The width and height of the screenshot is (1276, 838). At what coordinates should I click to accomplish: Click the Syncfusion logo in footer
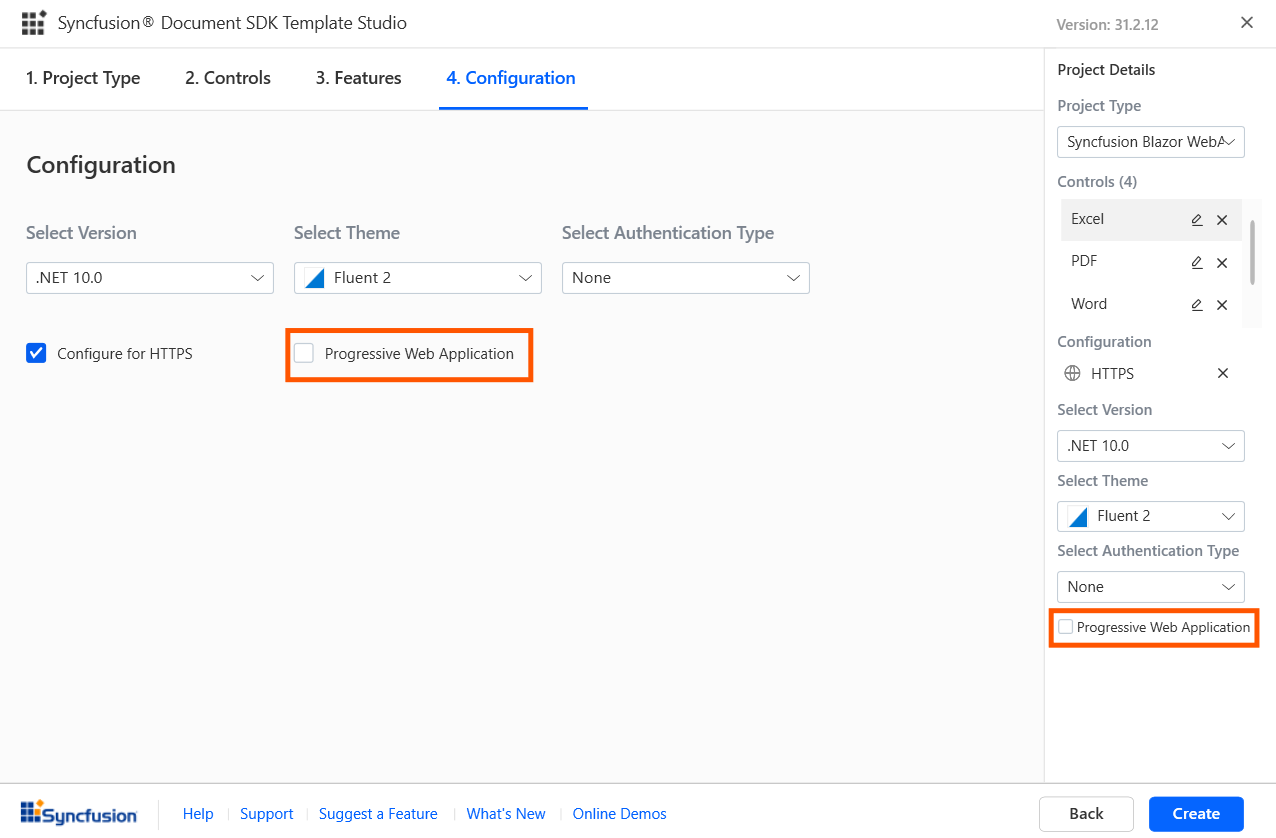click(x=79, y=813)
